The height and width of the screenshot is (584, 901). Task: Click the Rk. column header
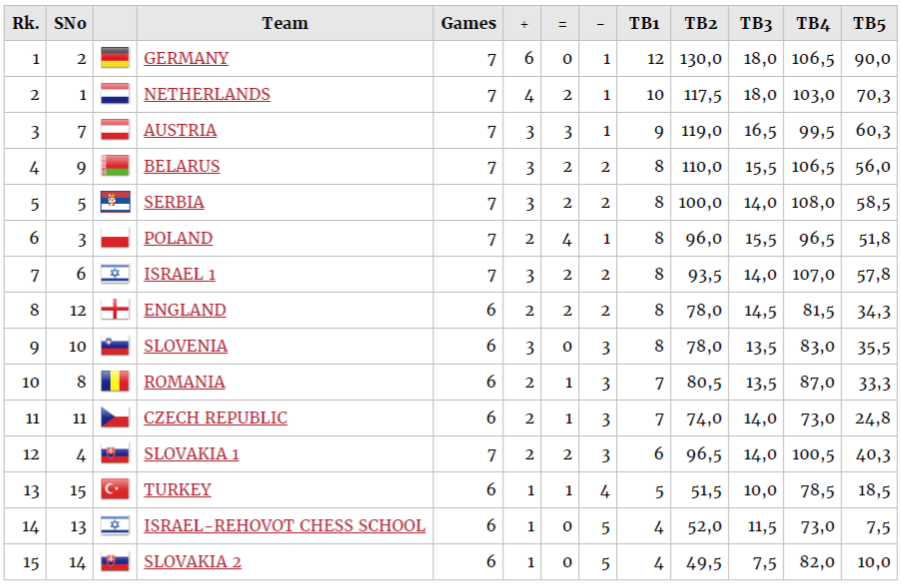click(26, 24)
